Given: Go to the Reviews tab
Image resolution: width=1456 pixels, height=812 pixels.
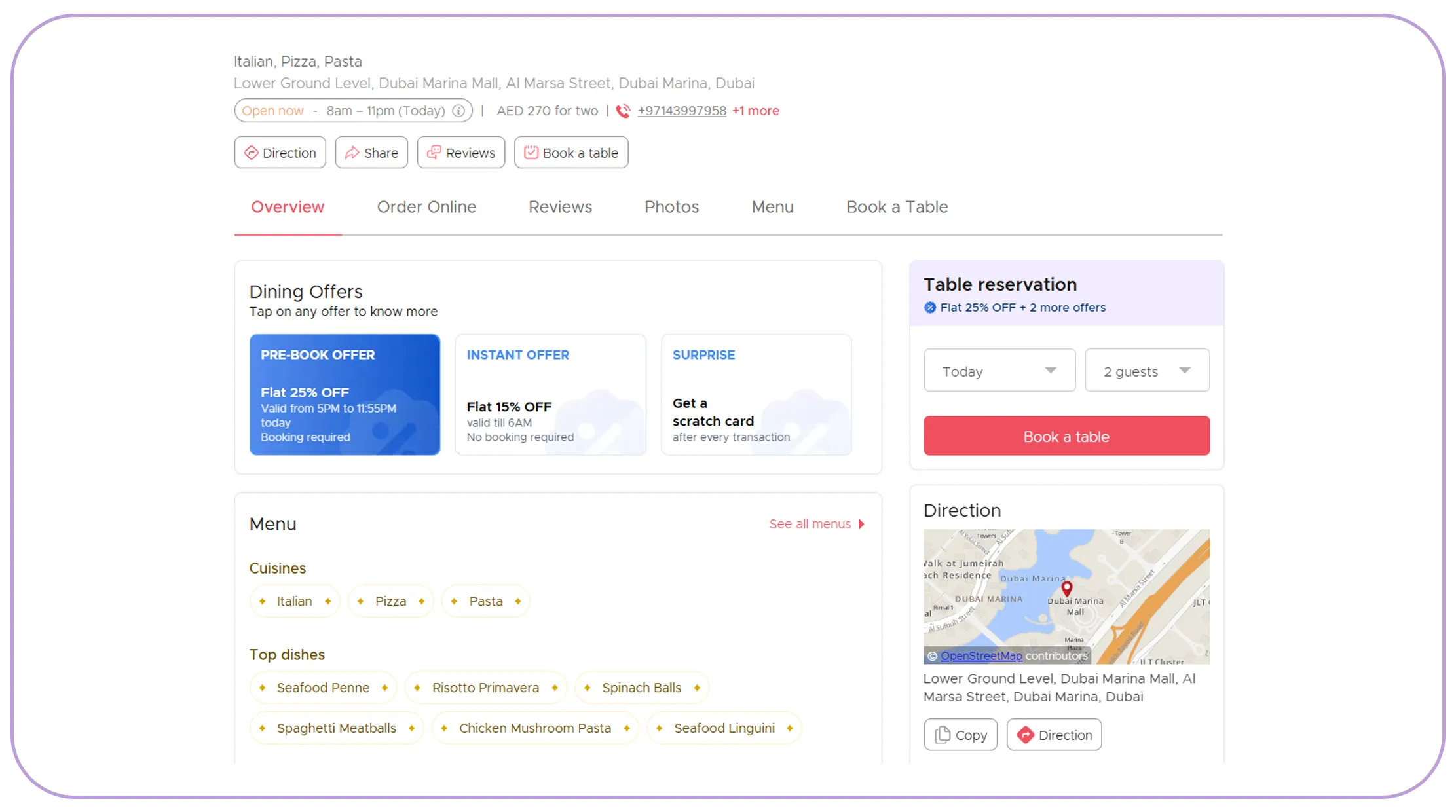Looking at the screenshot, I should point(560,207).
